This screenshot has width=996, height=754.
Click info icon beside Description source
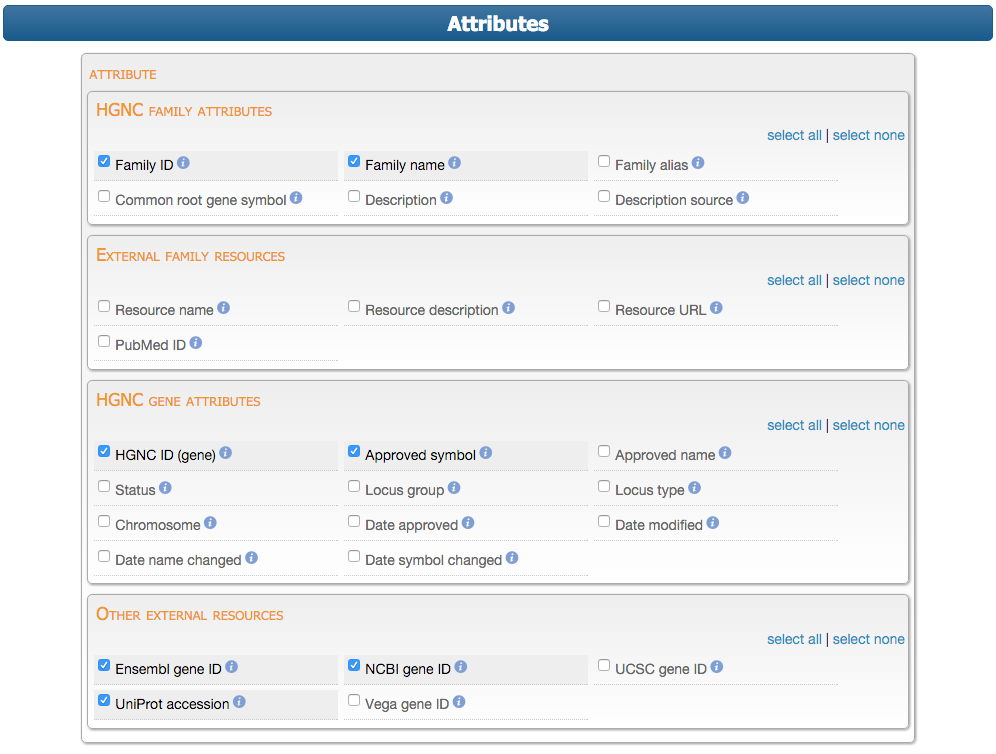click(x=743, y=198)
